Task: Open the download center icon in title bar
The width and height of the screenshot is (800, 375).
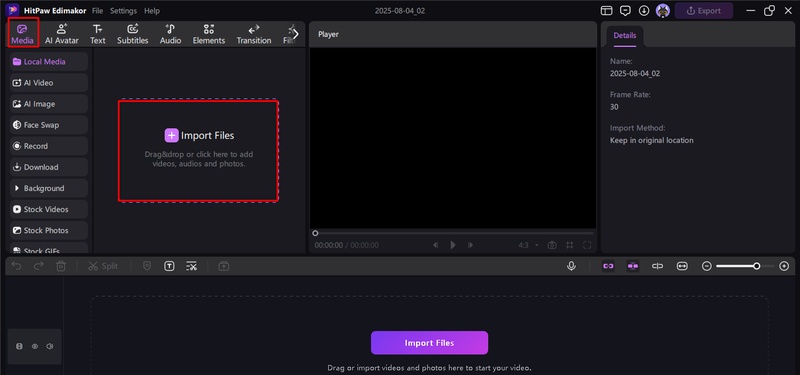Action: click(x=644, y=11)
